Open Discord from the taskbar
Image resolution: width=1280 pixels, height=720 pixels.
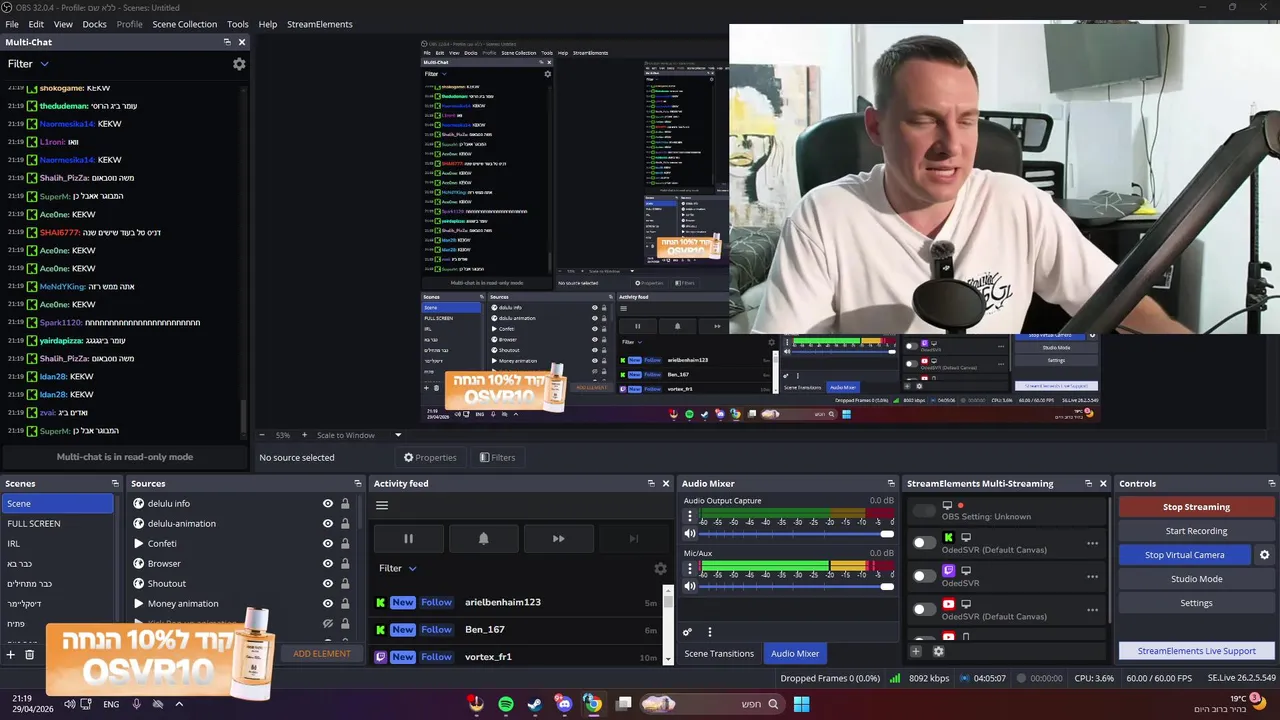564,704
